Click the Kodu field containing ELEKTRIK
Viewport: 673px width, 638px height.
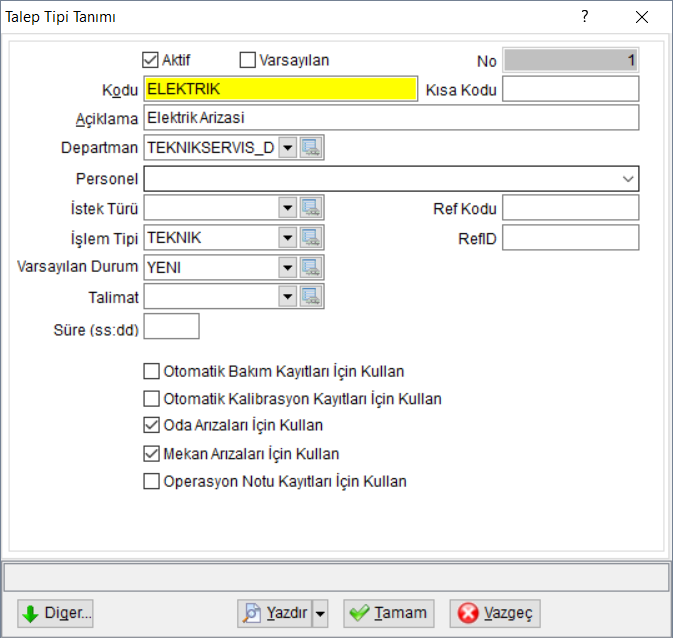coord(281,89)
